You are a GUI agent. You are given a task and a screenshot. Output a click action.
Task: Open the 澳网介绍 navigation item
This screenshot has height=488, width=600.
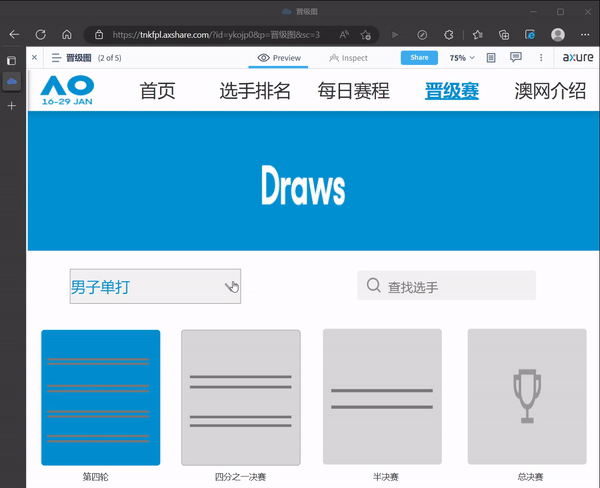(x=550, y=91)
